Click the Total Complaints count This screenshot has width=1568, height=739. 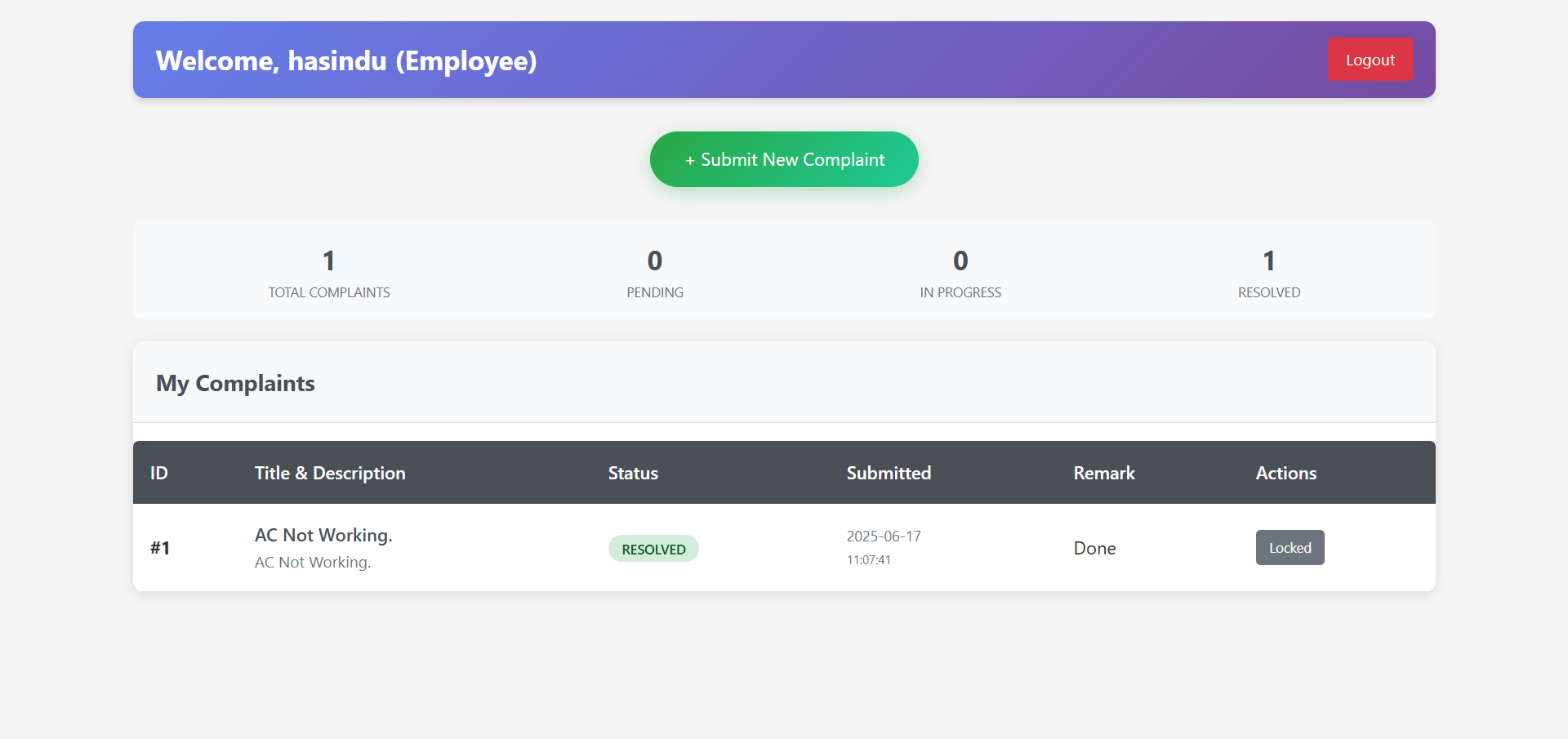point(328,261)
